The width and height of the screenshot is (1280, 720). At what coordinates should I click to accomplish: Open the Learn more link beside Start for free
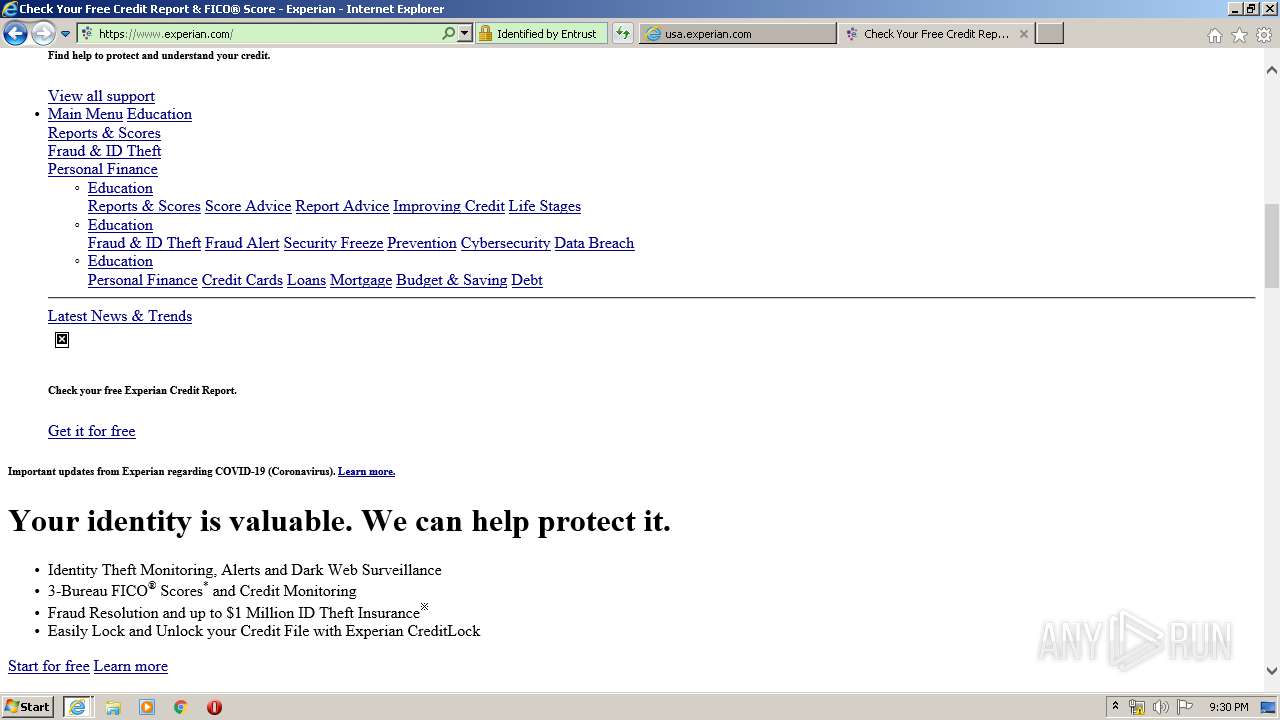coord(131,666)
